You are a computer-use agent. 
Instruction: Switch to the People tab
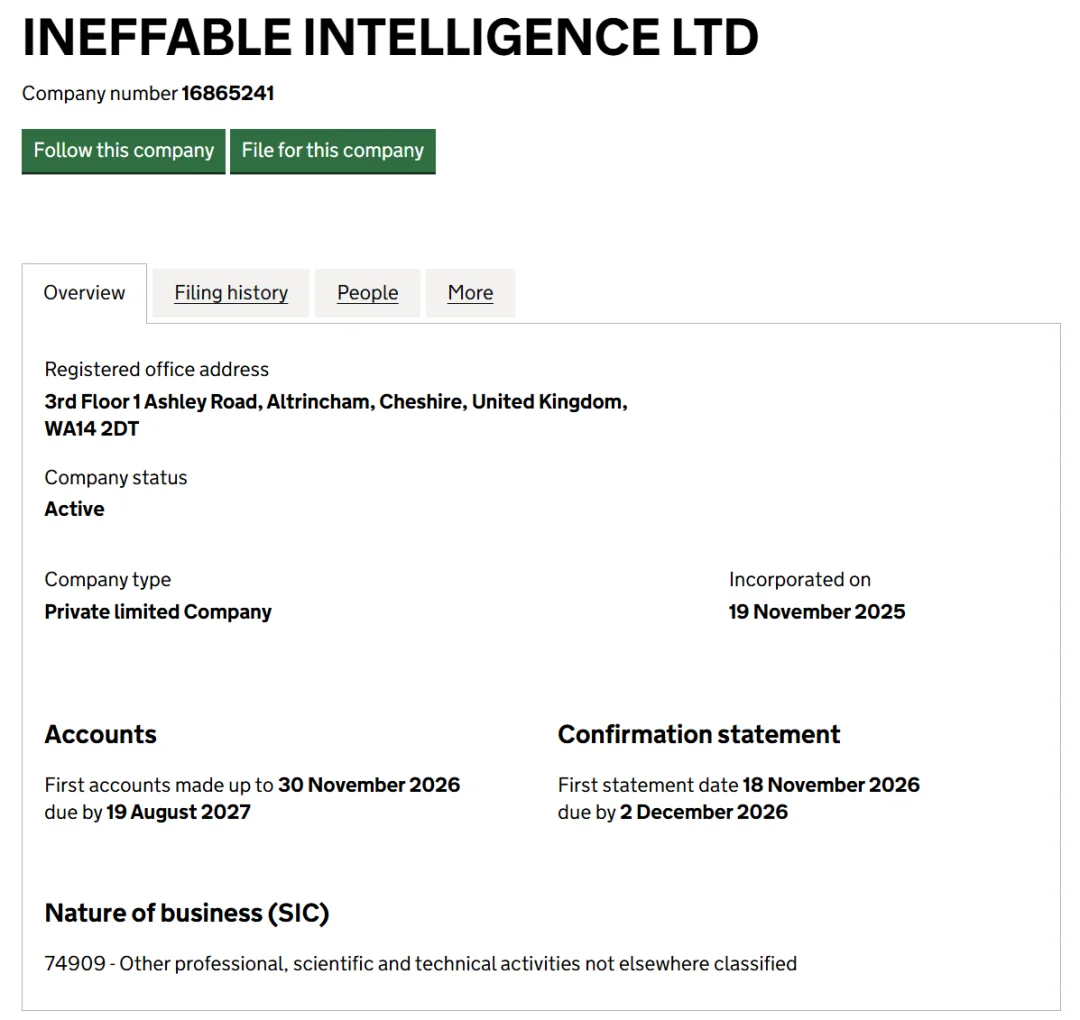pos(367,293)
